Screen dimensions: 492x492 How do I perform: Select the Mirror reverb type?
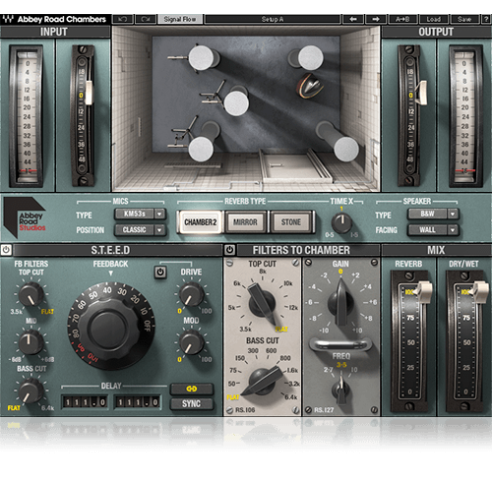(245, 222)
